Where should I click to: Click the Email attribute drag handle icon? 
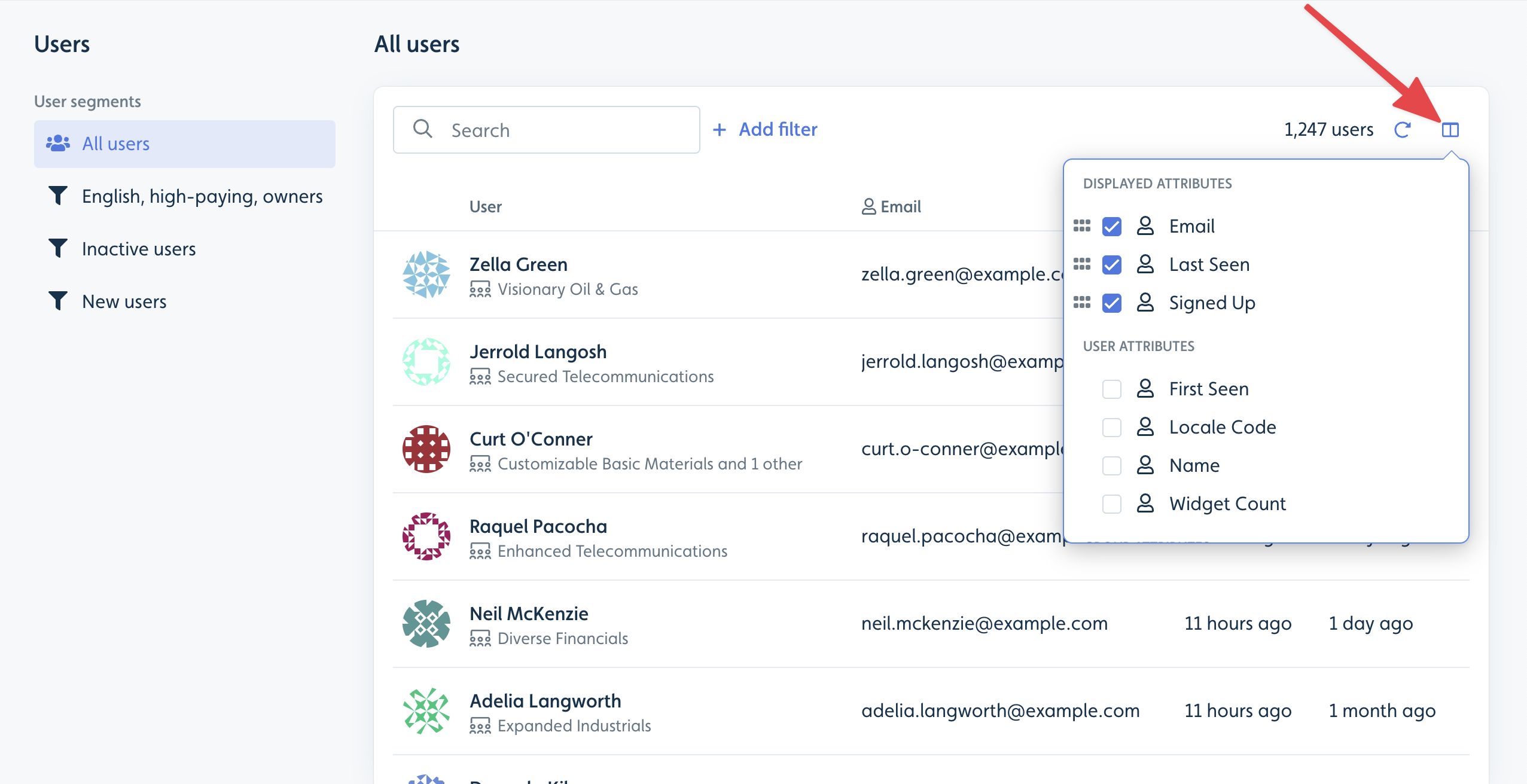pos(1083,226)
